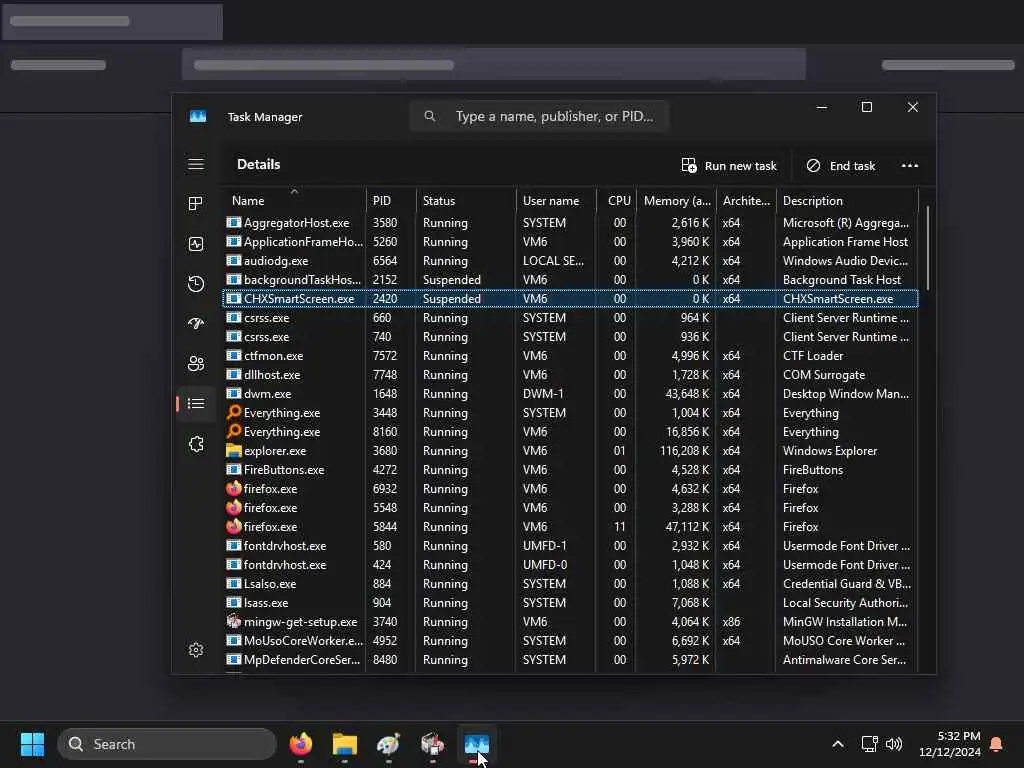Click the firefox.exe icon for PID 6932
Image resolution: width=1024 pixels, height=768 pixels.
click(x=234, y=488)
